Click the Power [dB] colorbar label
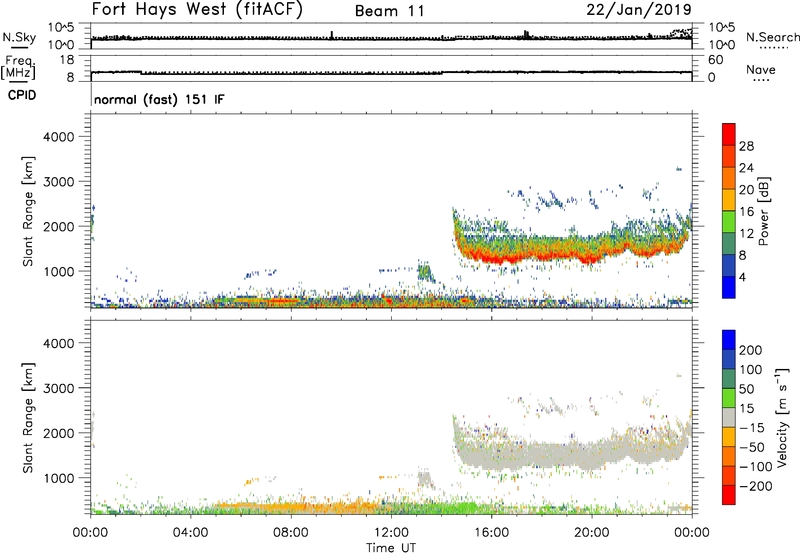Image resolution: width=800 pixels, height=554 pixels. pos(763,211)
